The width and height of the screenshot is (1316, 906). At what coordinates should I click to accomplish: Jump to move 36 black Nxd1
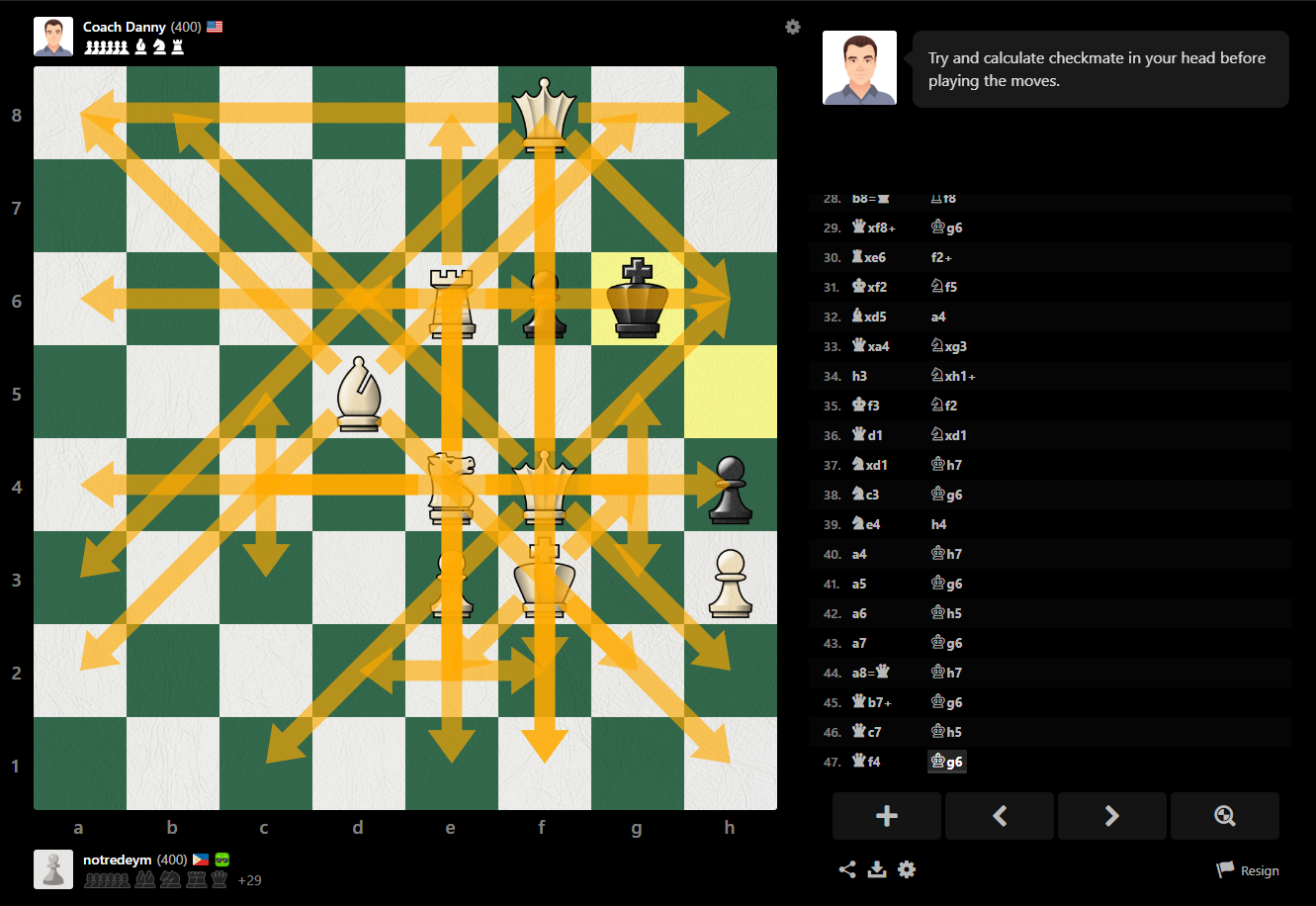949,435
